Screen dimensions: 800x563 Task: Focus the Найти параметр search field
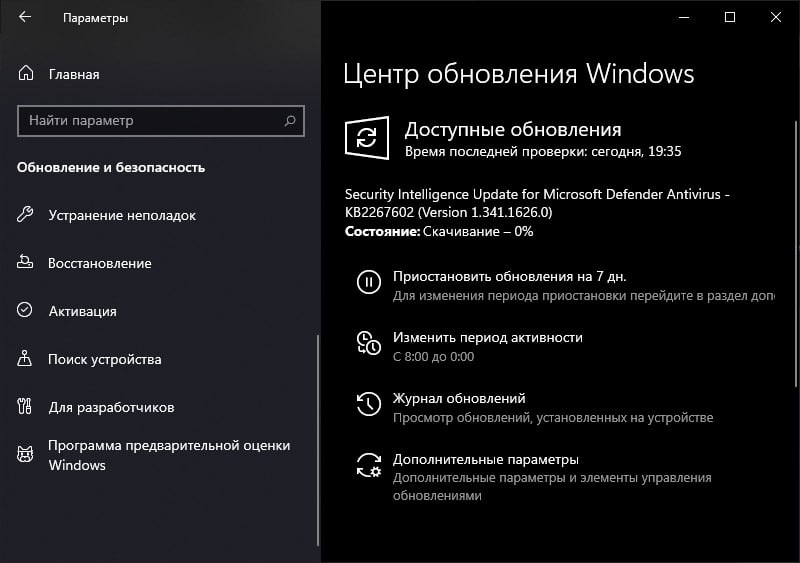point(161,121)
